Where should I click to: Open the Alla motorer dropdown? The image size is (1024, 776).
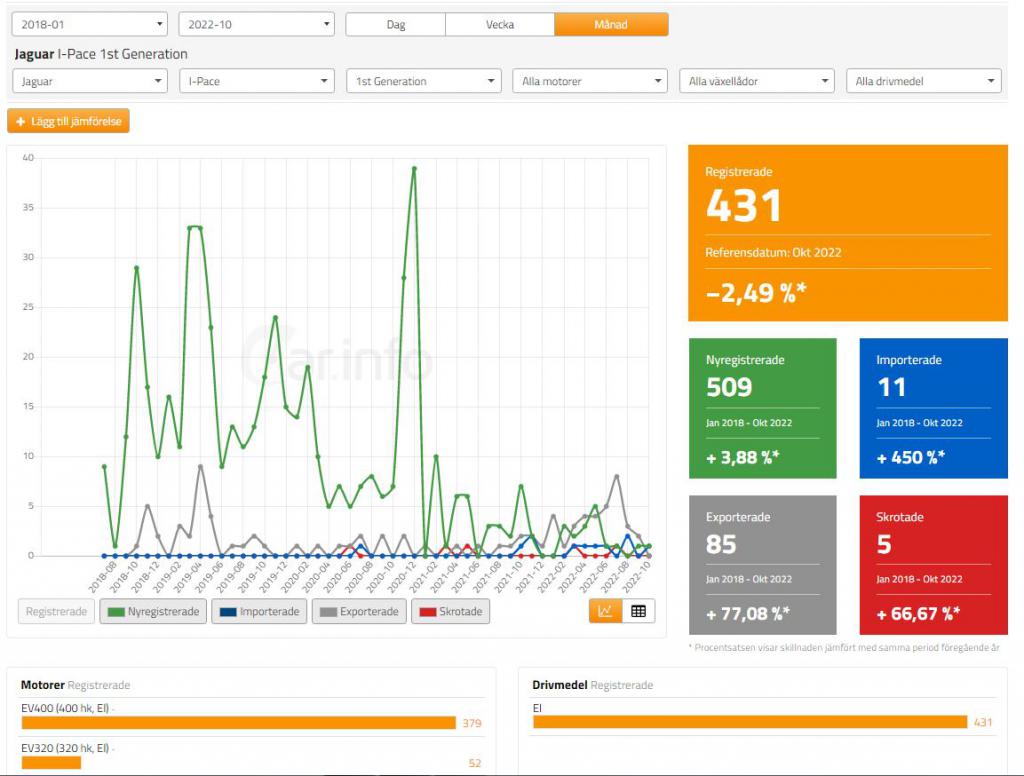point(590,81)
